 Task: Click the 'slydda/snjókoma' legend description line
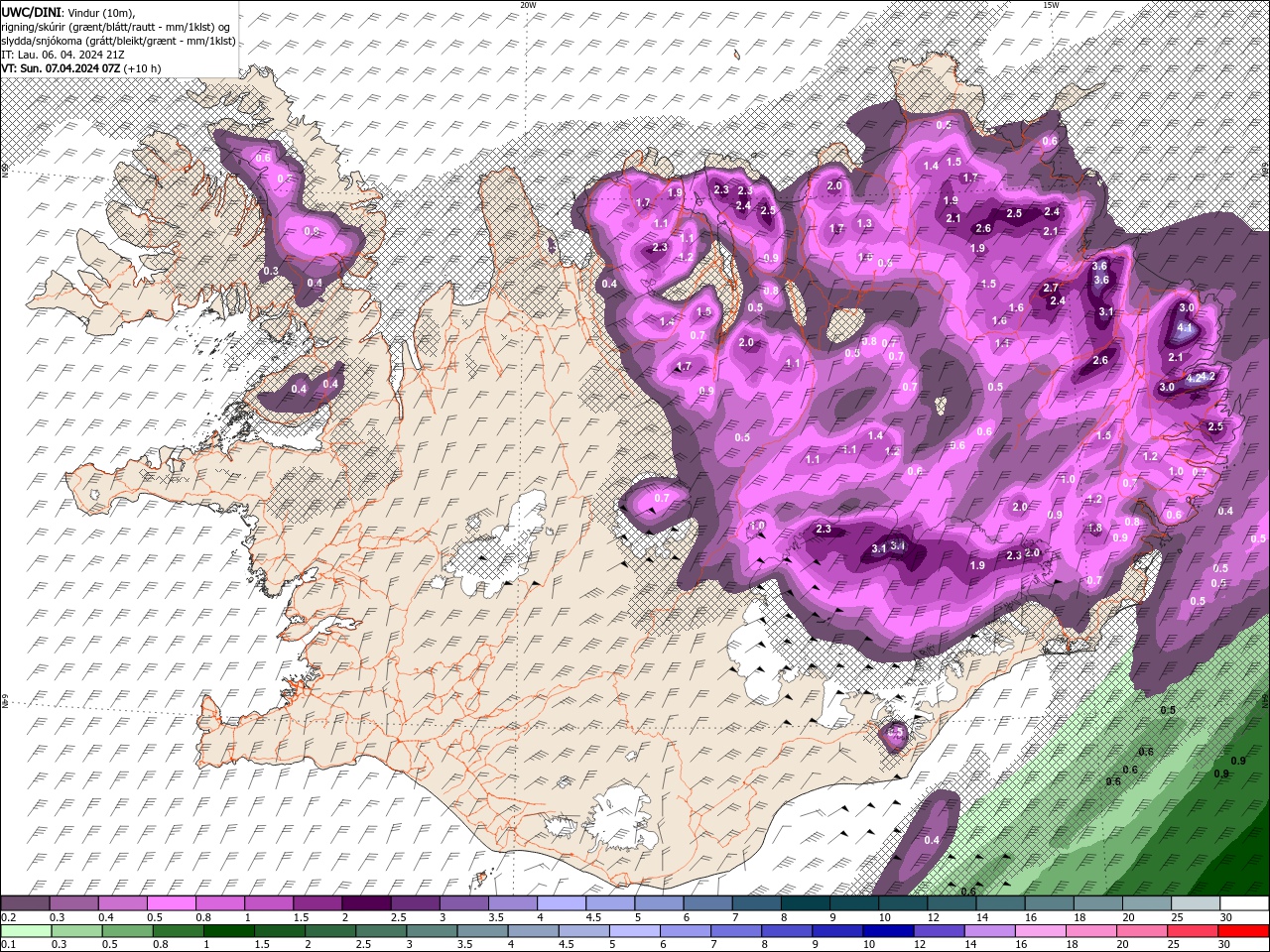click(x=117, y=41)
